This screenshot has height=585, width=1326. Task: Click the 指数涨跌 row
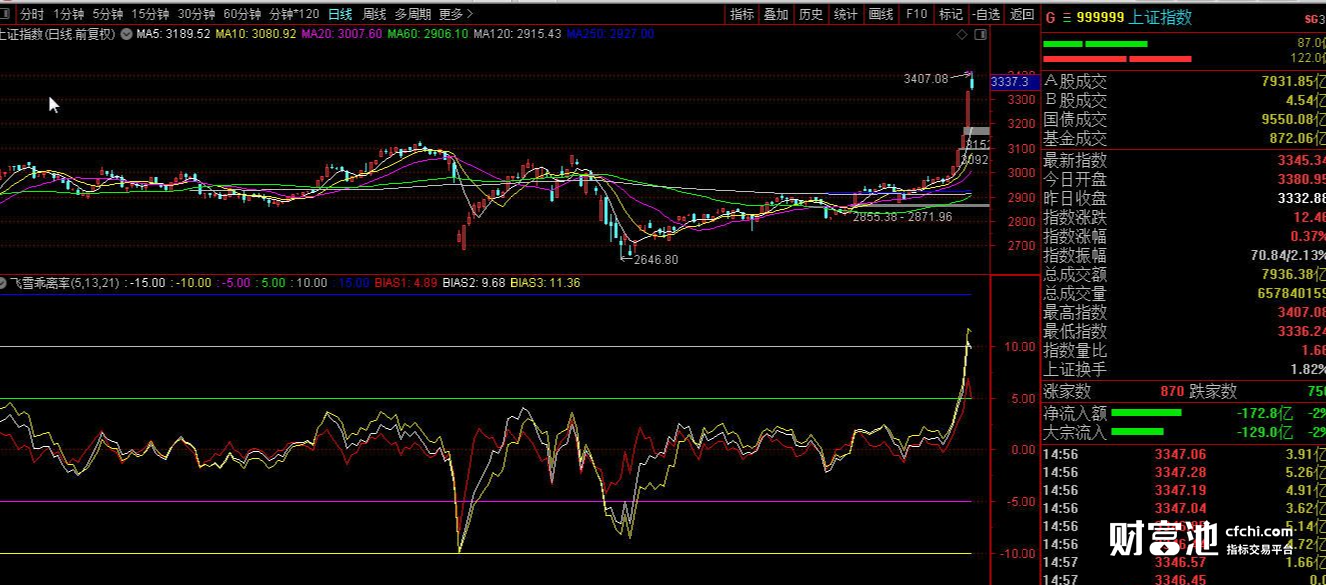point(1184,217)
